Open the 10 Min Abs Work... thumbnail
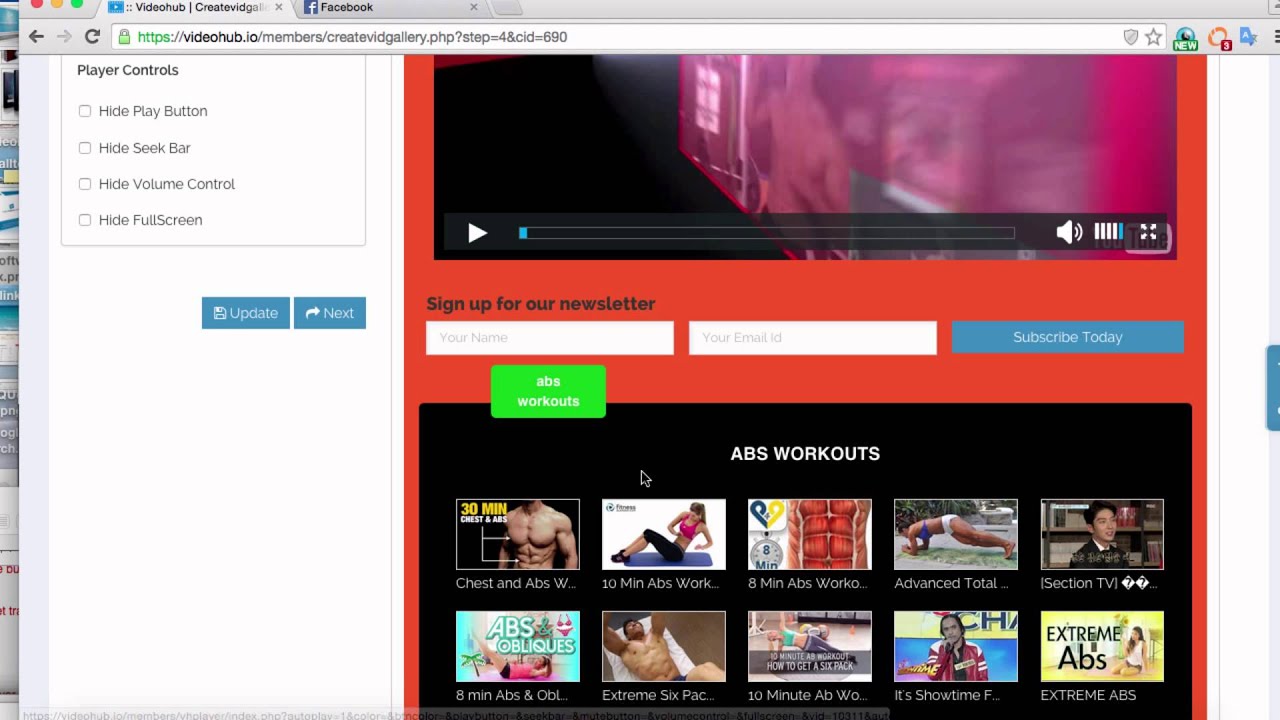Screen dimensions: 1280x720 pyautogui.click(x=663, y=534)
